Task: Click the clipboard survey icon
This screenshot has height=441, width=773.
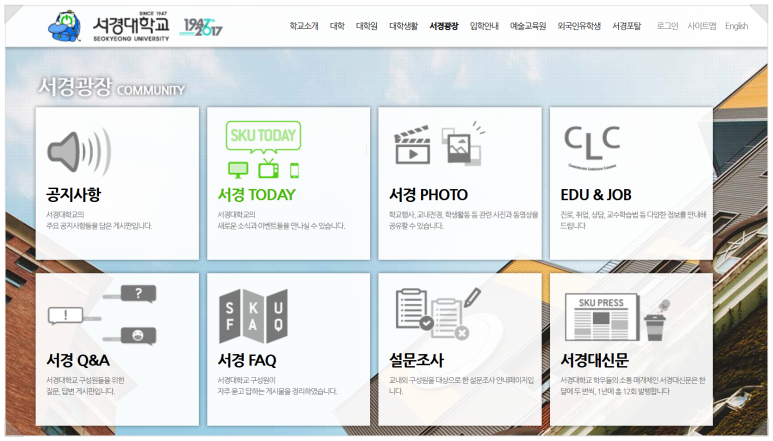Action: (x=438, y=314)
